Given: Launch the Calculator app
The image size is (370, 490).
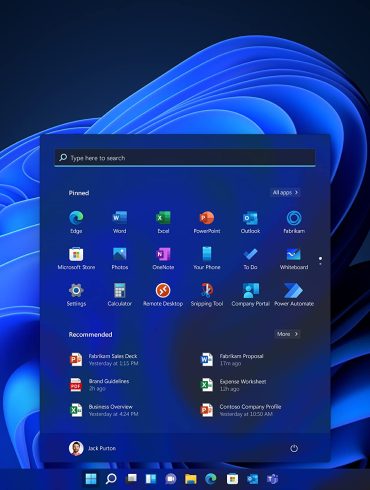Looking at the screenshot, I should click(120, 295).
